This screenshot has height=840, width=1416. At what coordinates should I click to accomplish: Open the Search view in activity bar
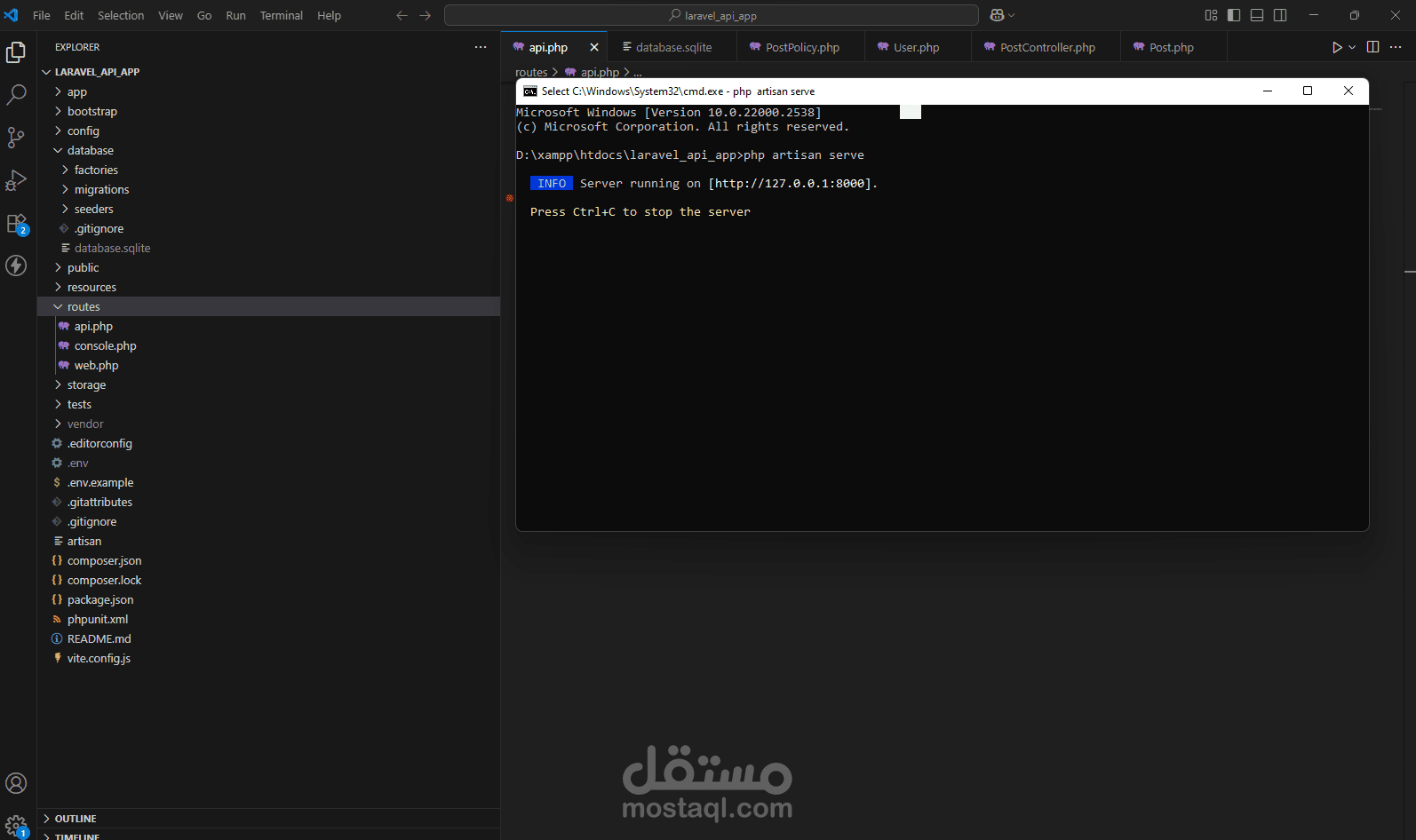[16, 95]
